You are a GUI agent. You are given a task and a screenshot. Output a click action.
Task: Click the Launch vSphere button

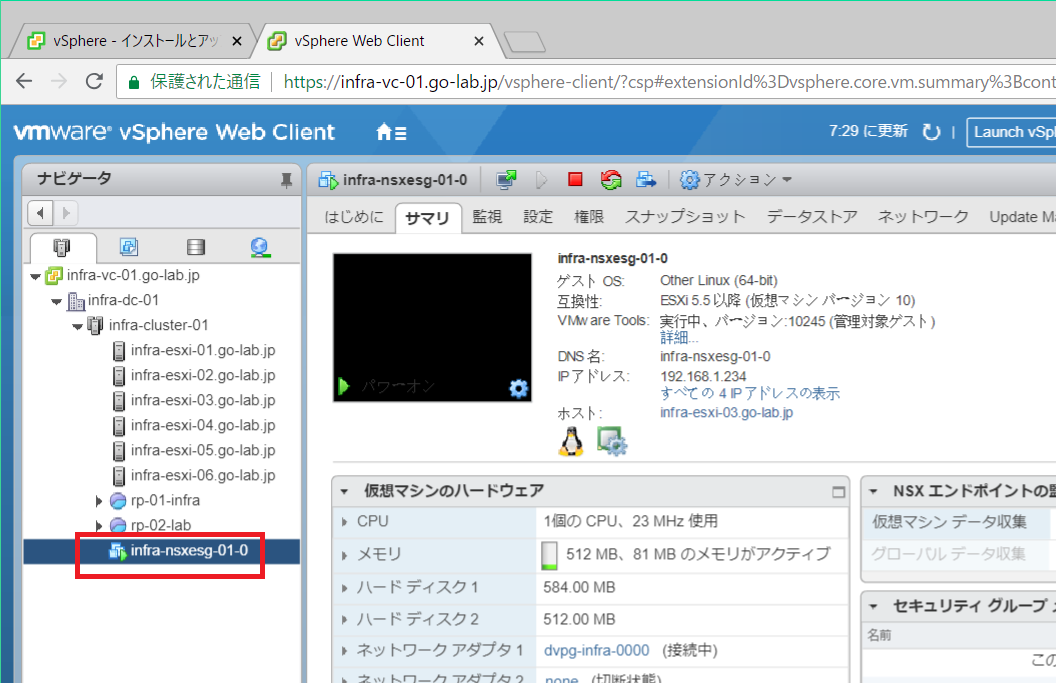coord(1012,132)
